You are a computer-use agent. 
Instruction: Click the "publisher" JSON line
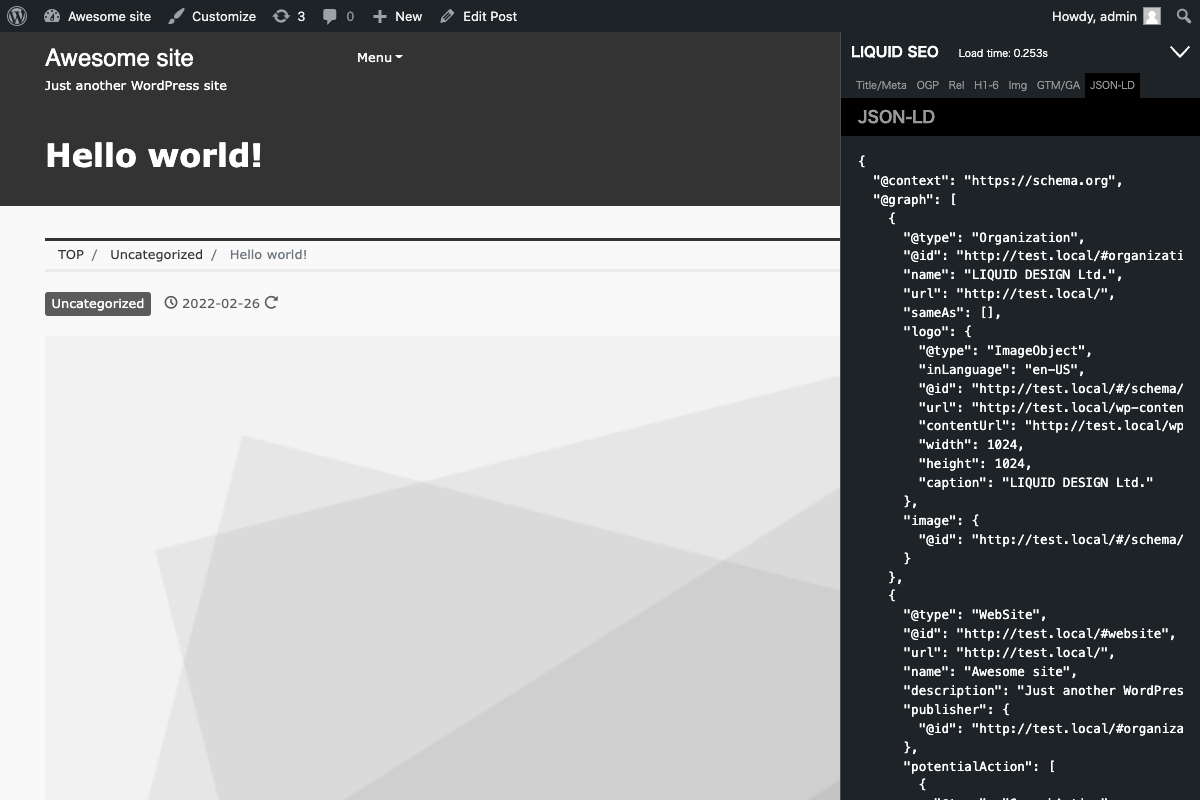pos(956,710)
